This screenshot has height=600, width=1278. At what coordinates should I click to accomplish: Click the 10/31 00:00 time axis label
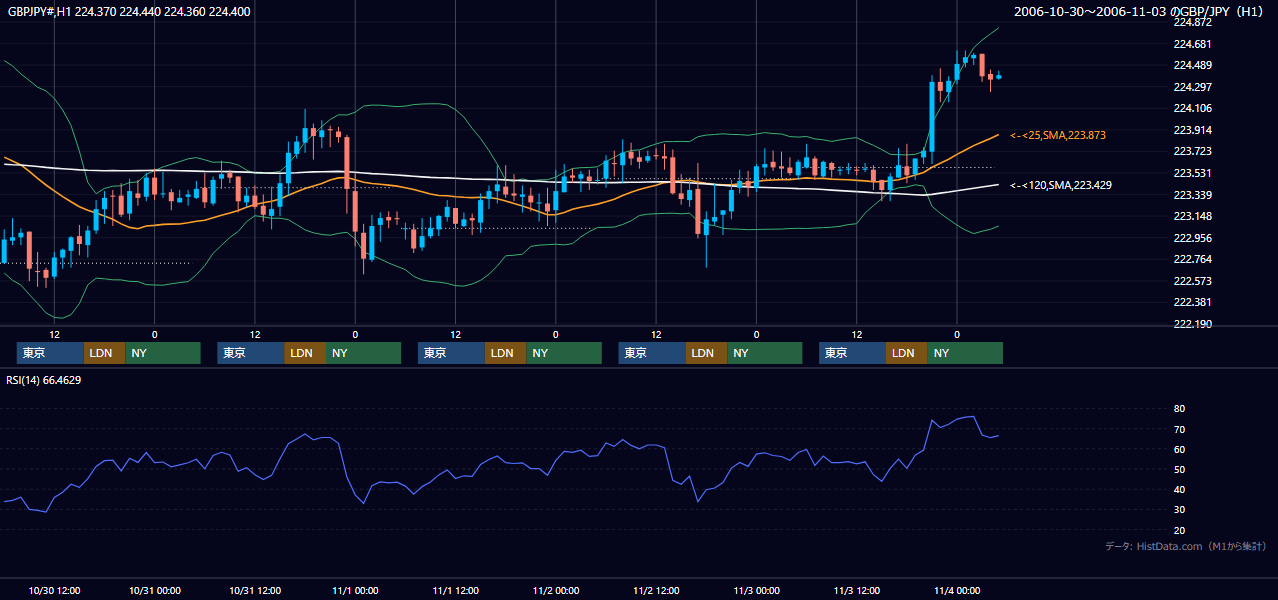[x=154, y=591]
